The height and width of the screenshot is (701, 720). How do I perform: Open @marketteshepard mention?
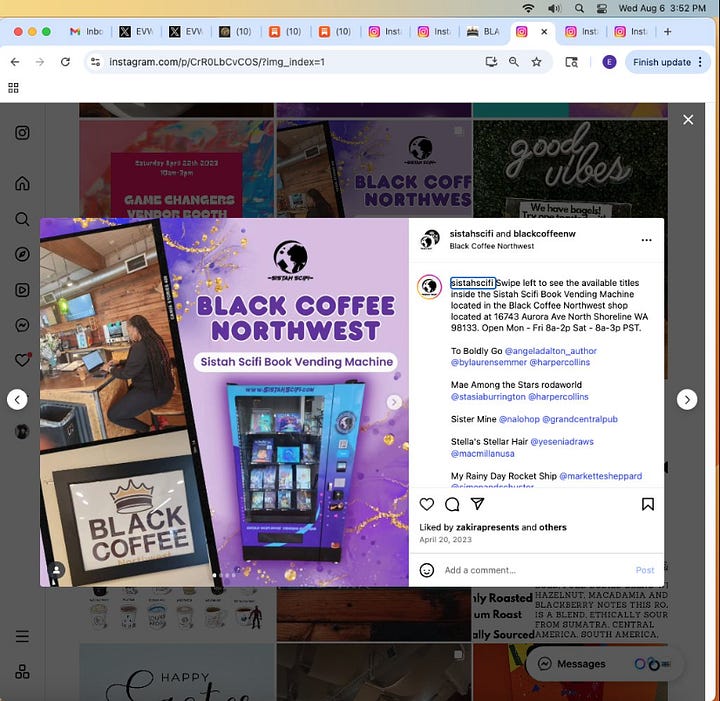(601, 476)
